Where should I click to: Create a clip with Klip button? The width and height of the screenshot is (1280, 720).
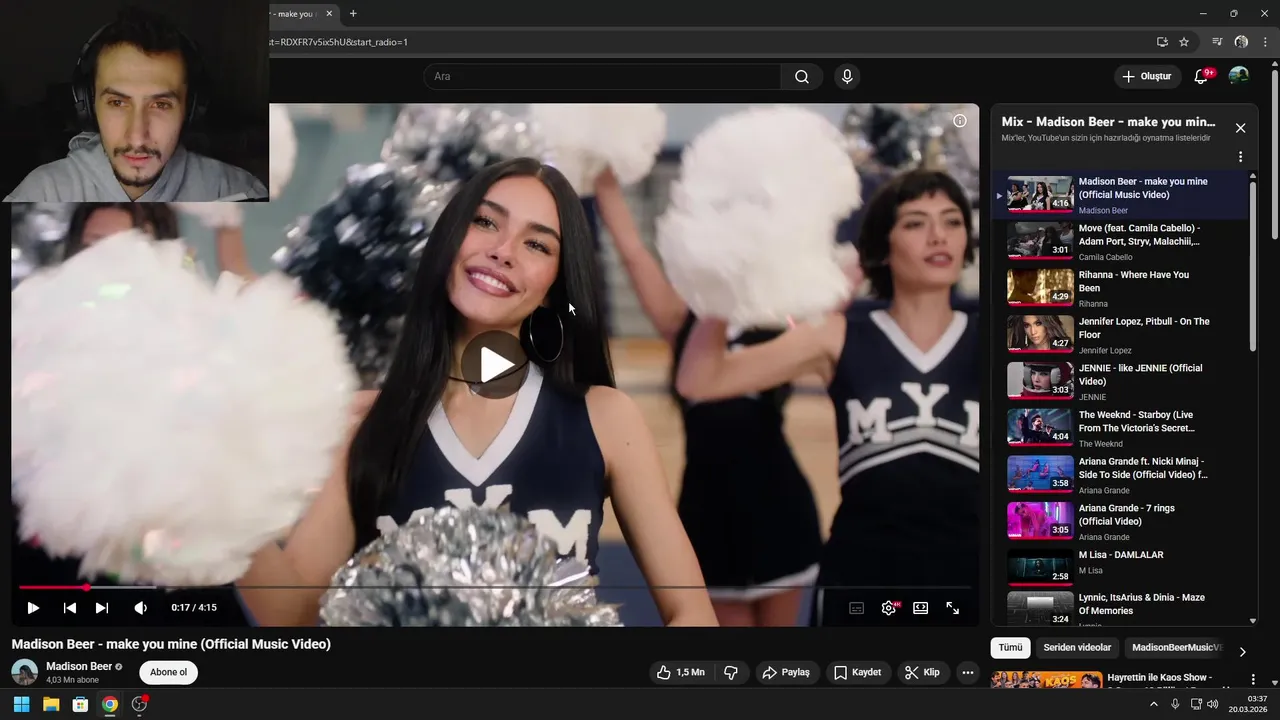coord(922,673)
